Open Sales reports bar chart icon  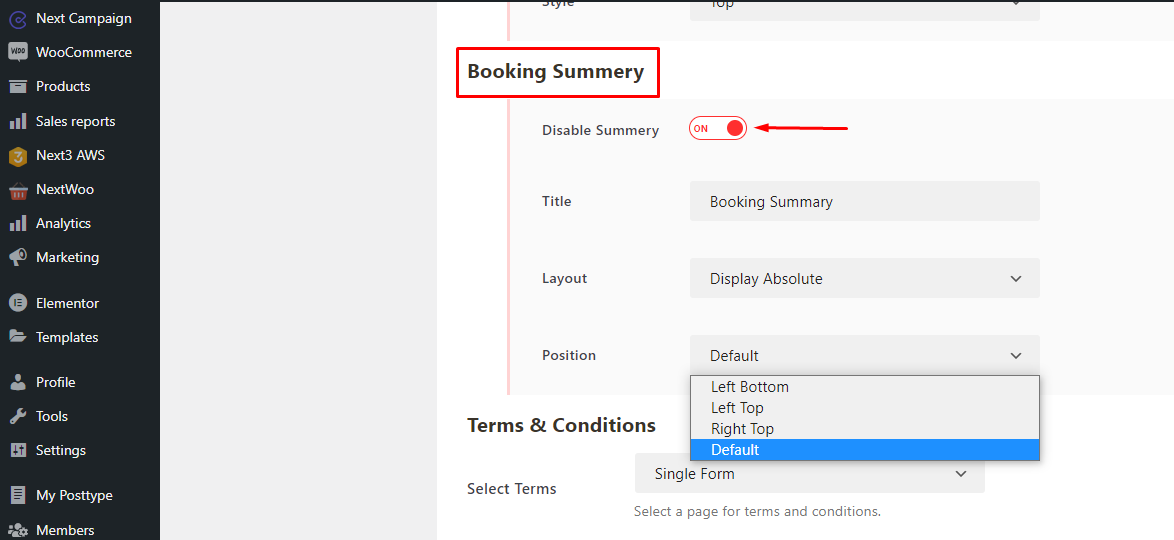coord(17,121)
